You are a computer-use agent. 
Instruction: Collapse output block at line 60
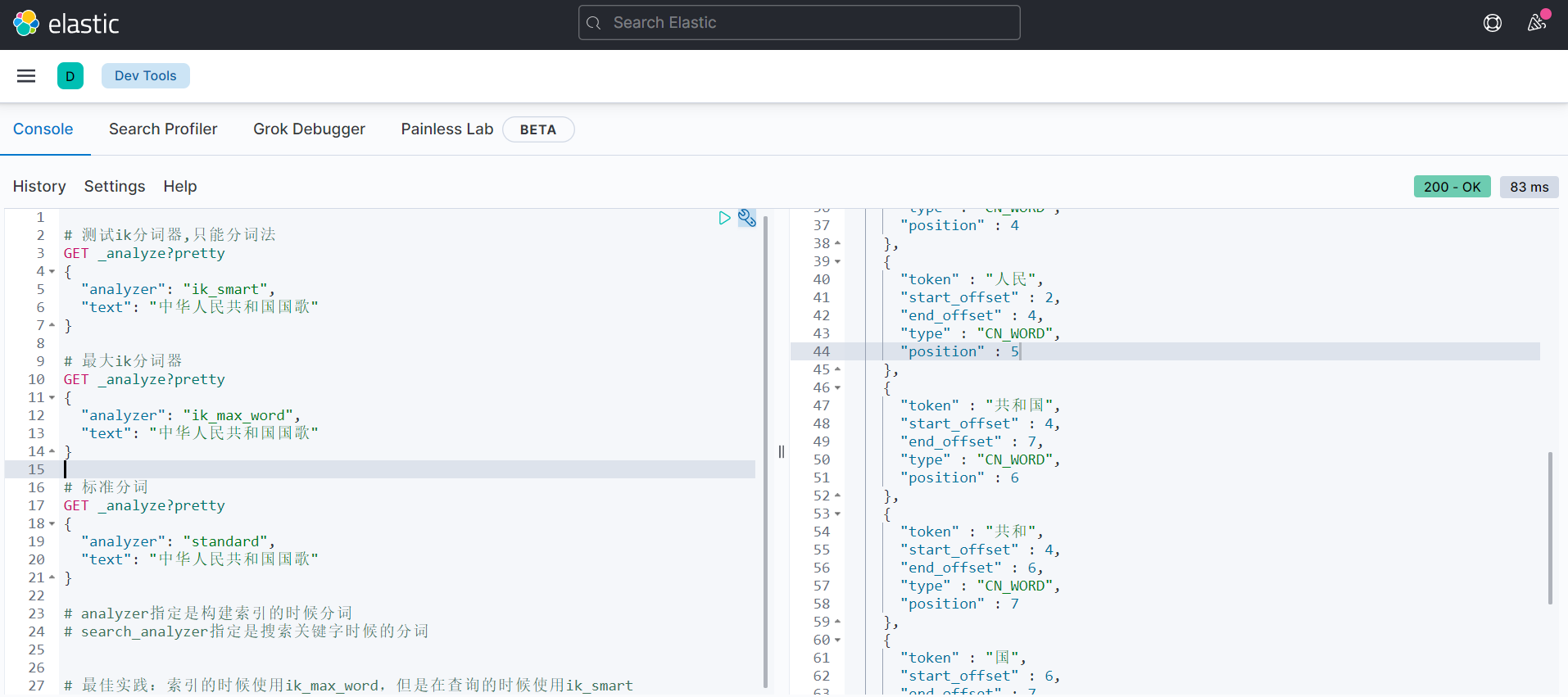pyautogui.click(x=837, y=640)
